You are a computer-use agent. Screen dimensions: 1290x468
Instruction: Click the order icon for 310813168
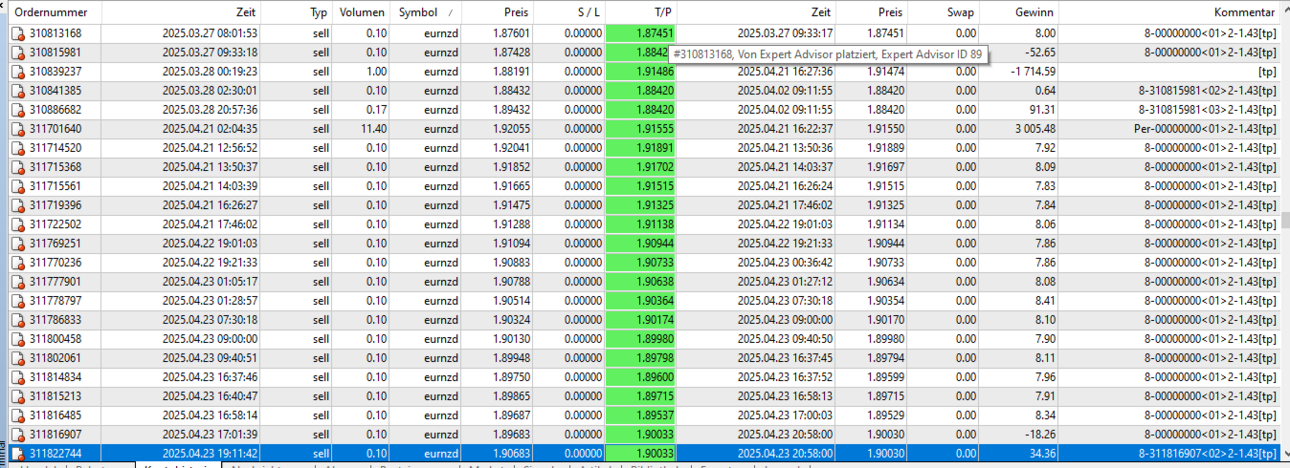tap(18, 34)
